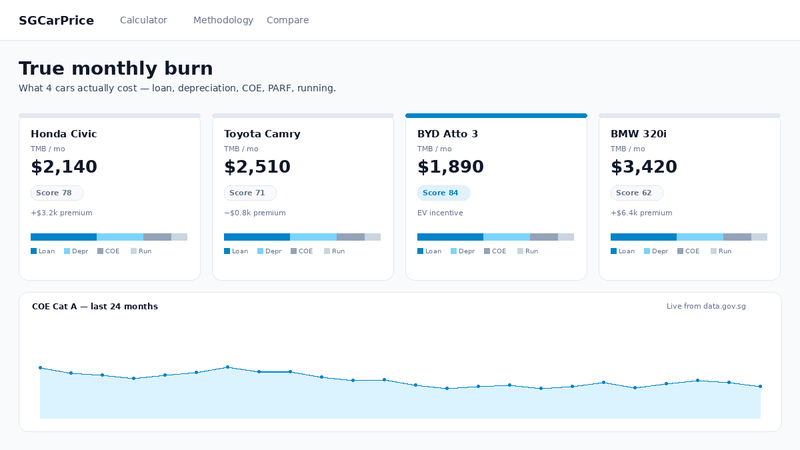The image size is (800, 450).
Task: Click the SGCarPrice logo
Action: [x=56, y=20]
